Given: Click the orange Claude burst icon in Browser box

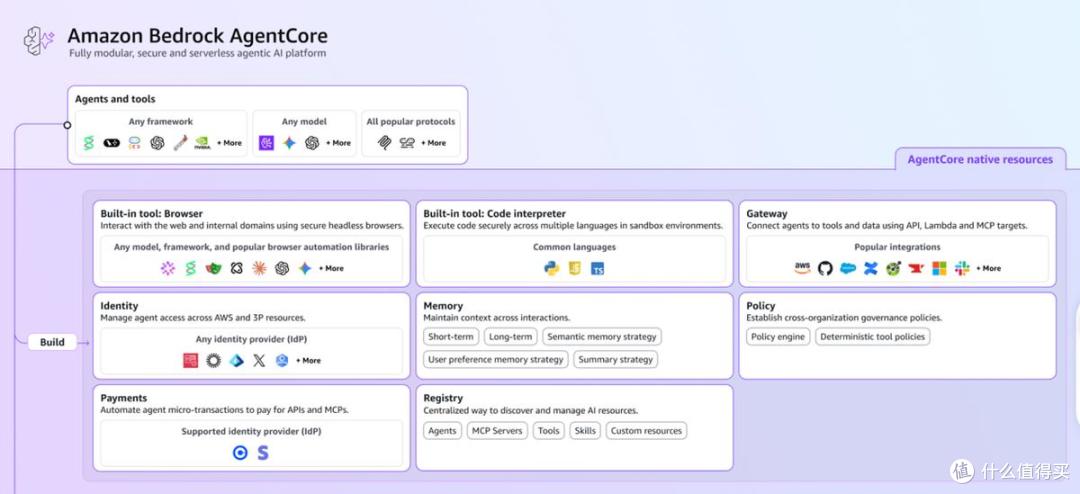Looking at the screenshot, I should (x=259, y=268).
